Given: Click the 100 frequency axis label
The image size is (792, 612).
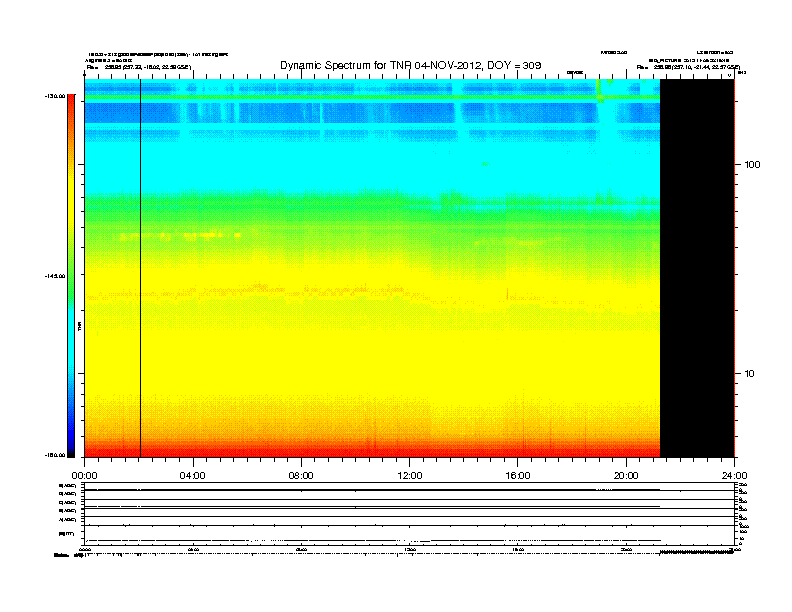Looking at the screenshot, I should coord(752,165).
